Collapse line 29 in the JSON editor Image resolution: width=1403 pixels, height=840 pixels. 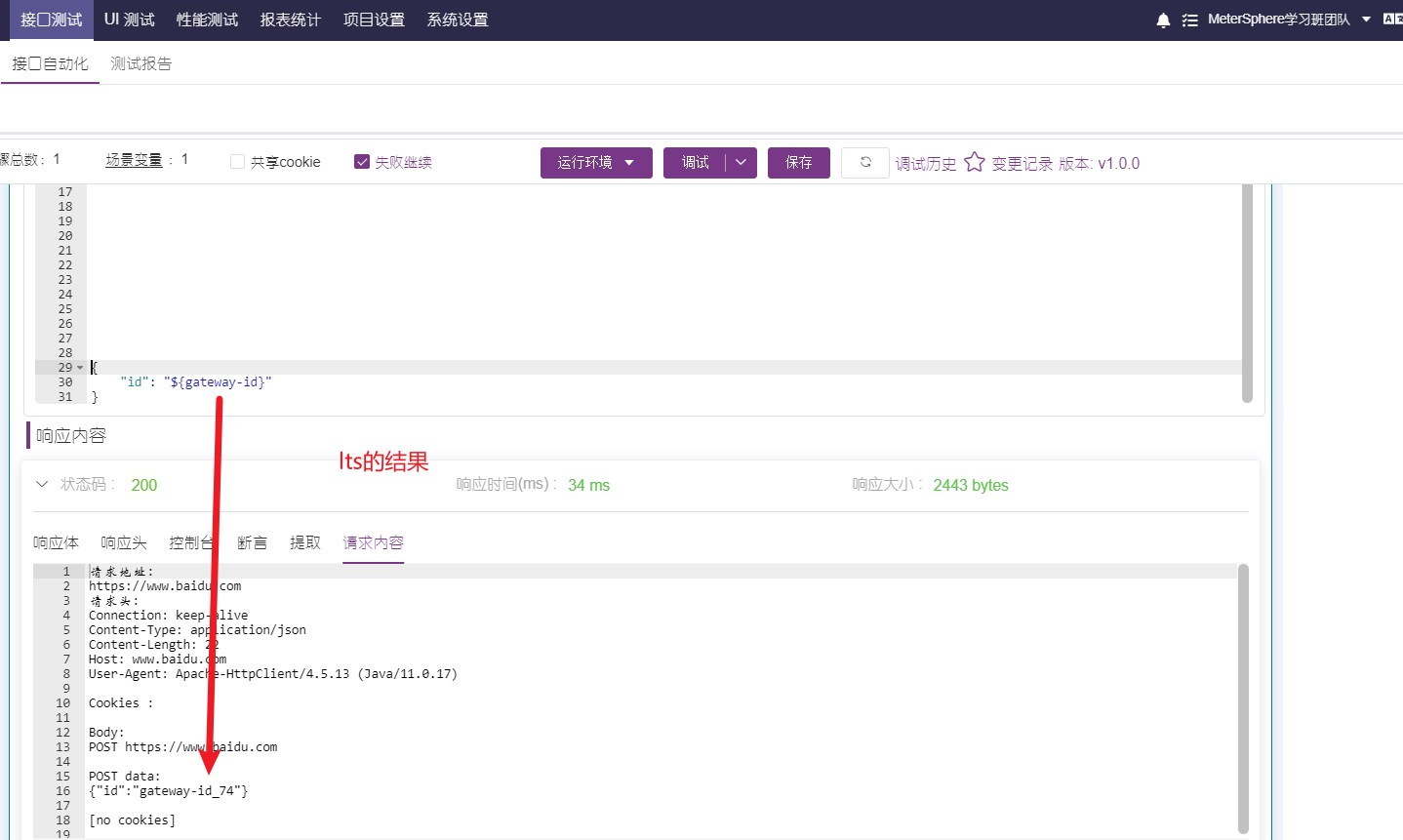pyautogui.click(x=80, y=367)
